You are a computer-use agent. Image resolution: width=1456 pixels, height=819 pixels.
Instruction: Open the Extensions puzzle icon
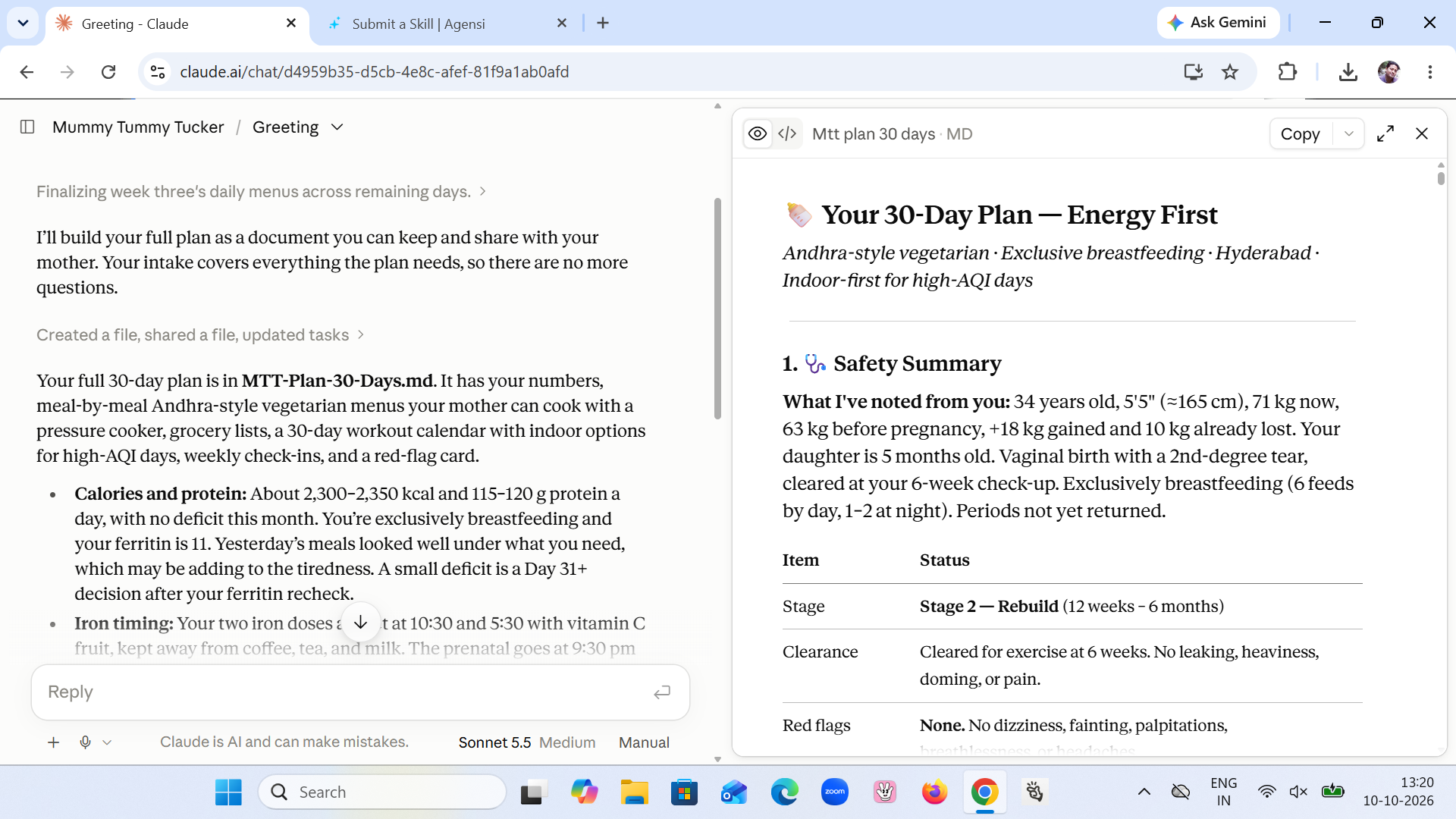(1288, 72)
